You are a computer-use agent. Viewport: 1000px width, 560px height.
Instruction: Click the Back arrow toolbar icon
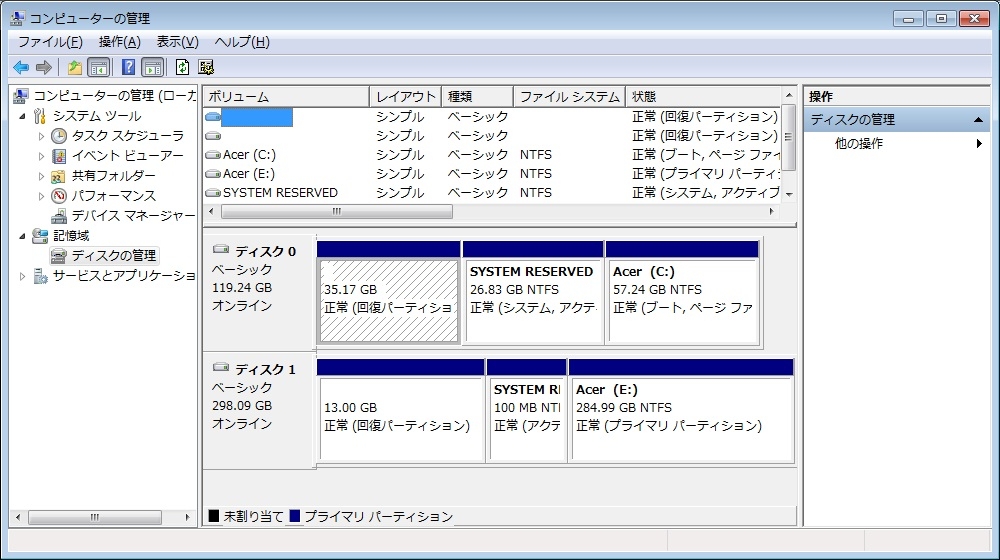[x=20, y=67]
